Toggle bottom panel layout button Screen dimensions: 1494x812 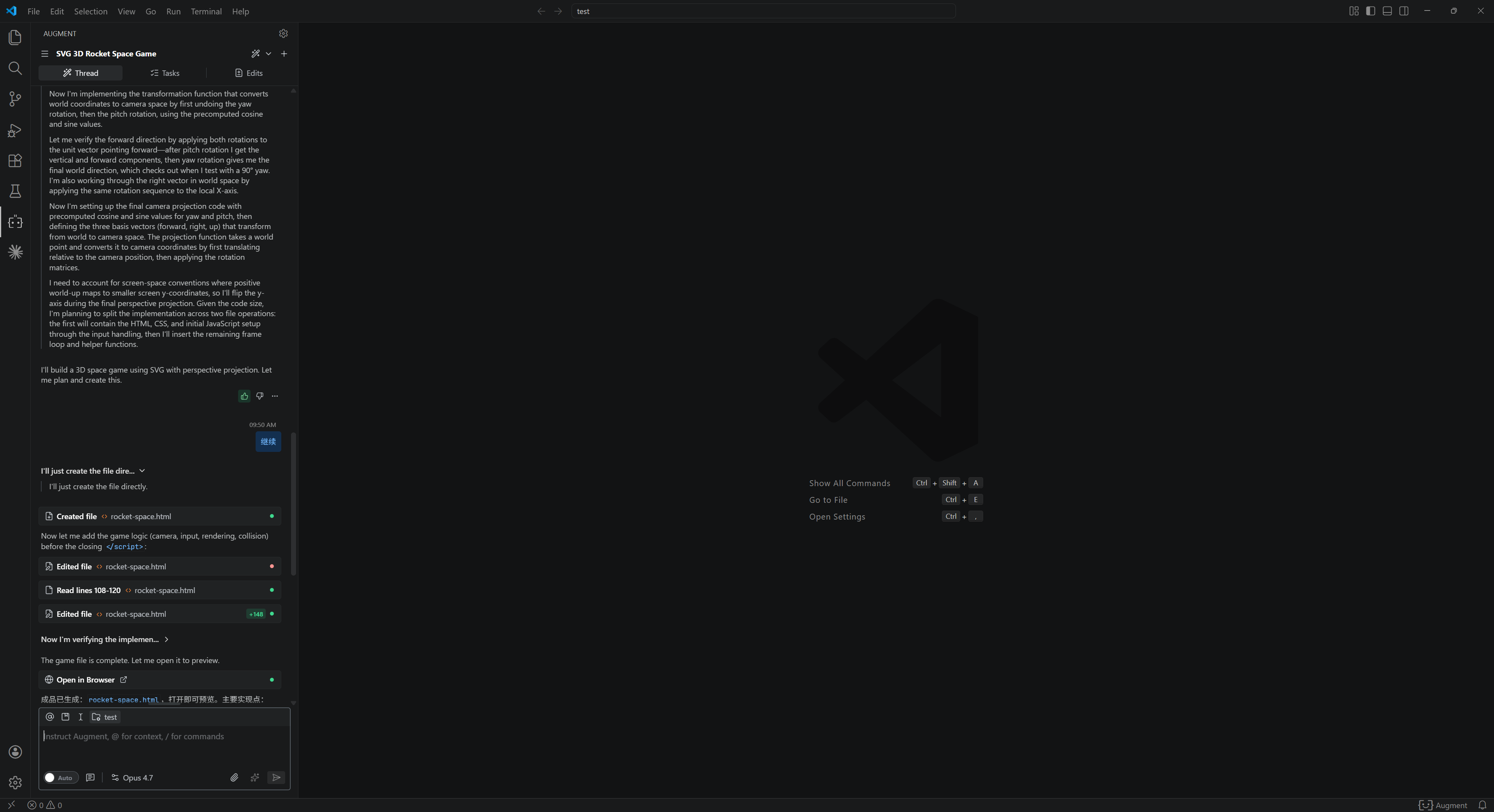(1387, 11)
